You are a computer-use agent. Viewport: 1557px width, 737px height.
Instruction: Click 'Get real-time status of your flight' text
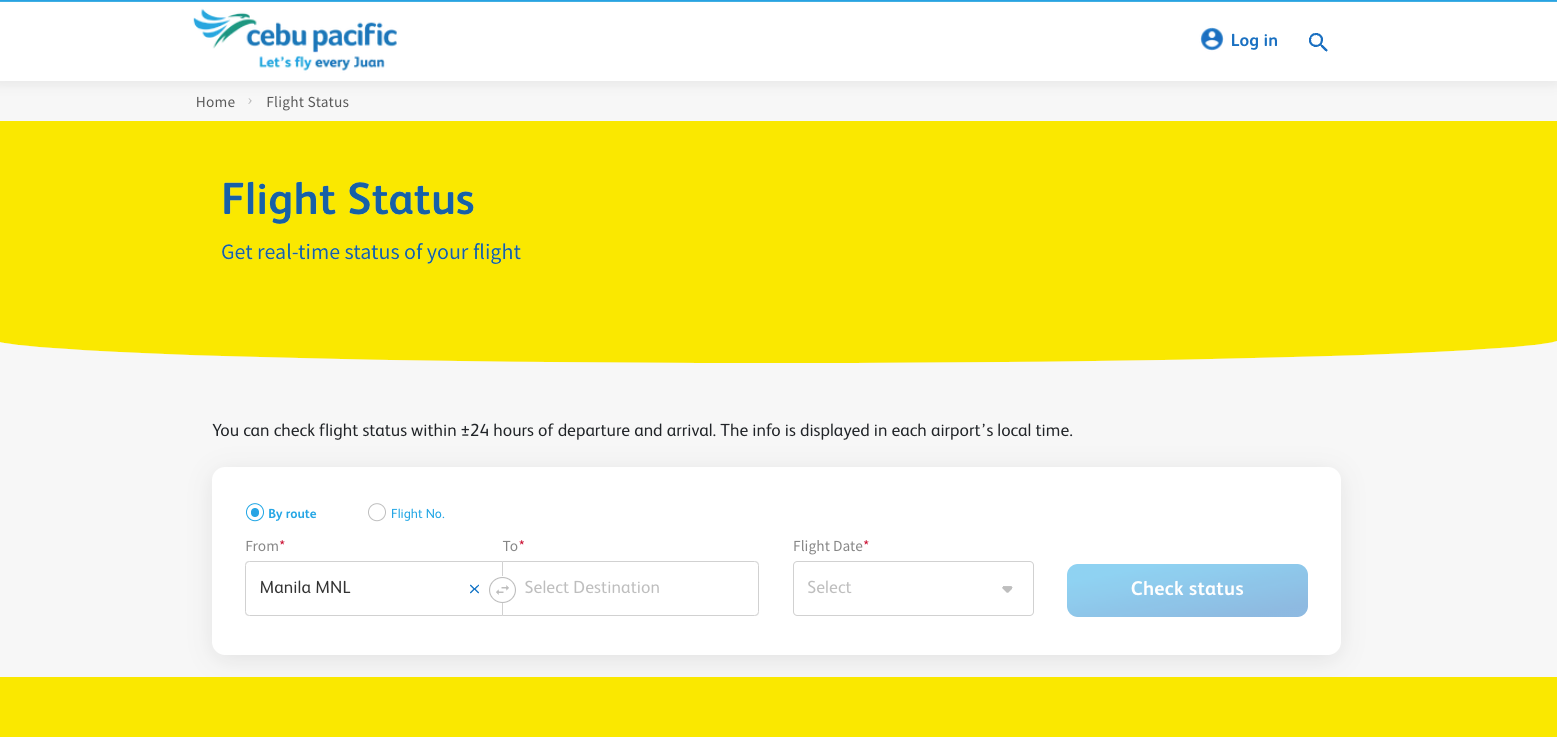[x=371, y=252]
